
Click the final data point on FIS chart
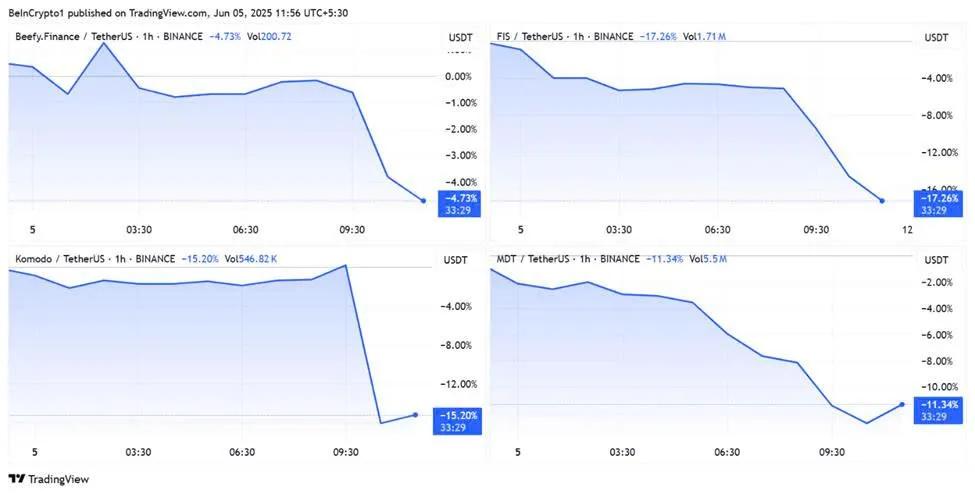(881, 201)
